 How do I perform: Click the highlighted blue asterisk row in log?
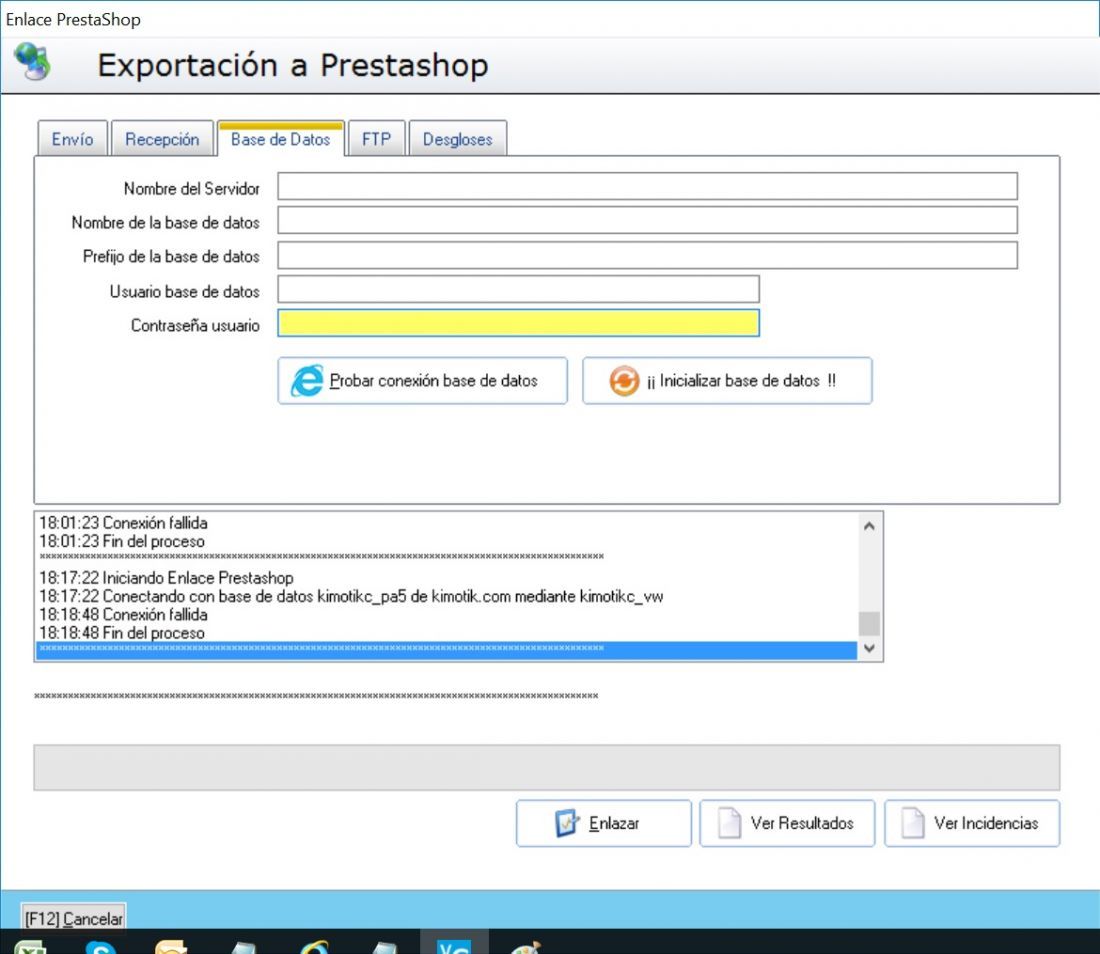tap(446, 650)
